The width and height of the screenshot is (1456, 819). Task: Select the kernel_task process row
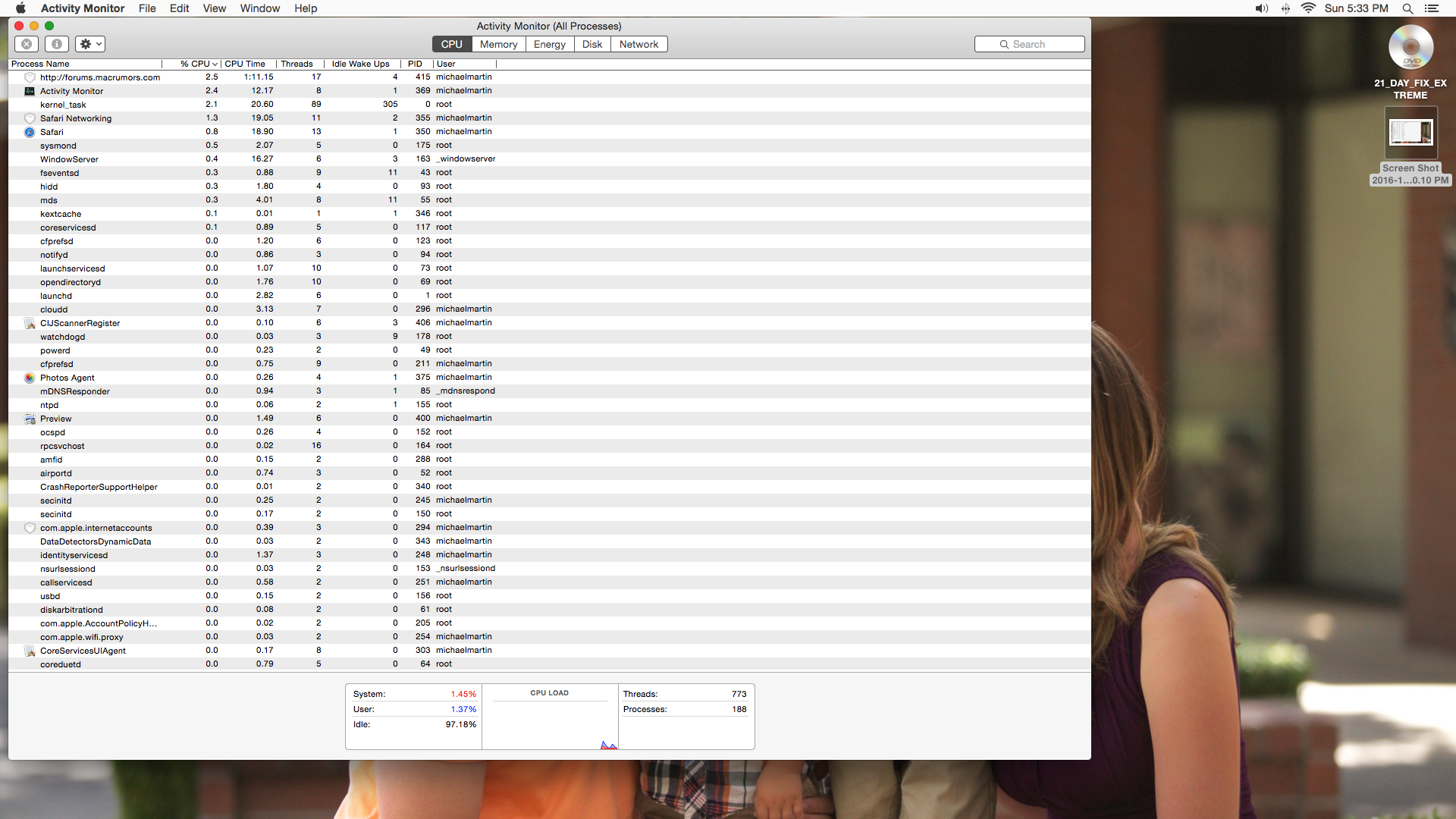pyautogui.click(x=550, y=105)
